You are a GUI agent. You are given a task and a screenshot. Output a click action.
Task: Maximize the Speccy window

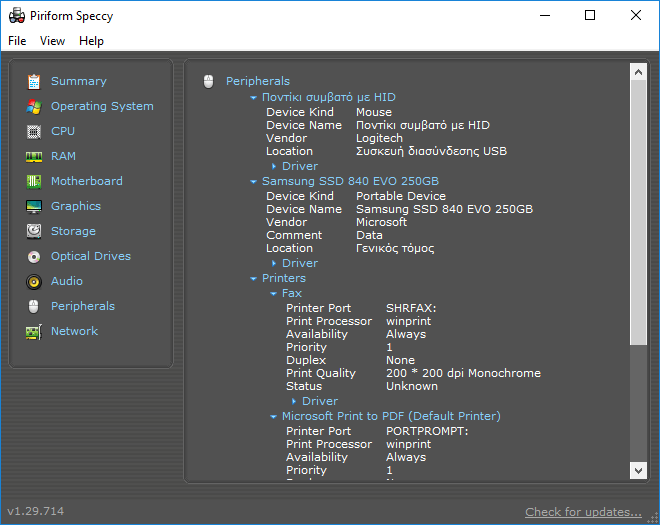coord(590,15)
